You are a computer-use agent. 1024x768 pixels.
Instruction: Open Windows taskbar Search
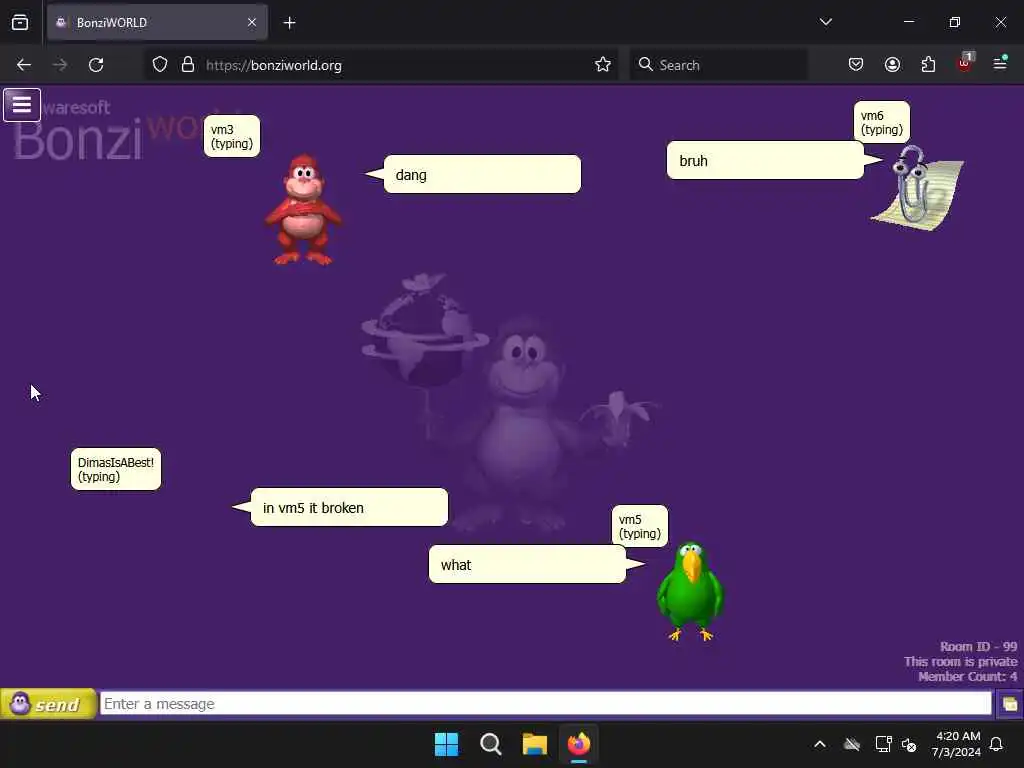490,744
